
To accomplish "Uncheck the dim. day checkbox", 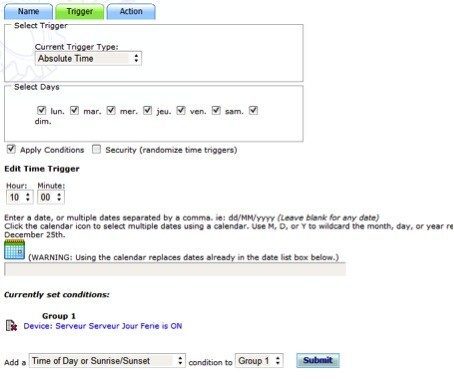I will (254, 110).
